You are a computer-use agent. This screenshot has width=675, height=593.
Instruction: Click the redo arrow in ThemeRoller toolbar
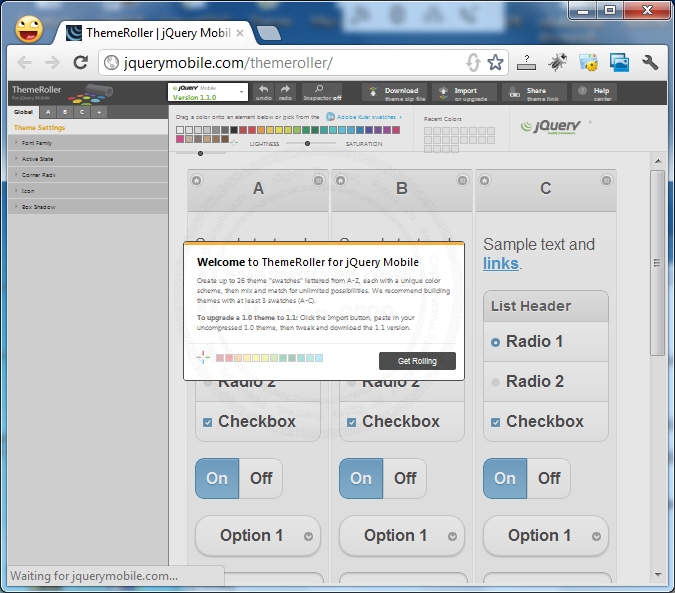point(285,92)
